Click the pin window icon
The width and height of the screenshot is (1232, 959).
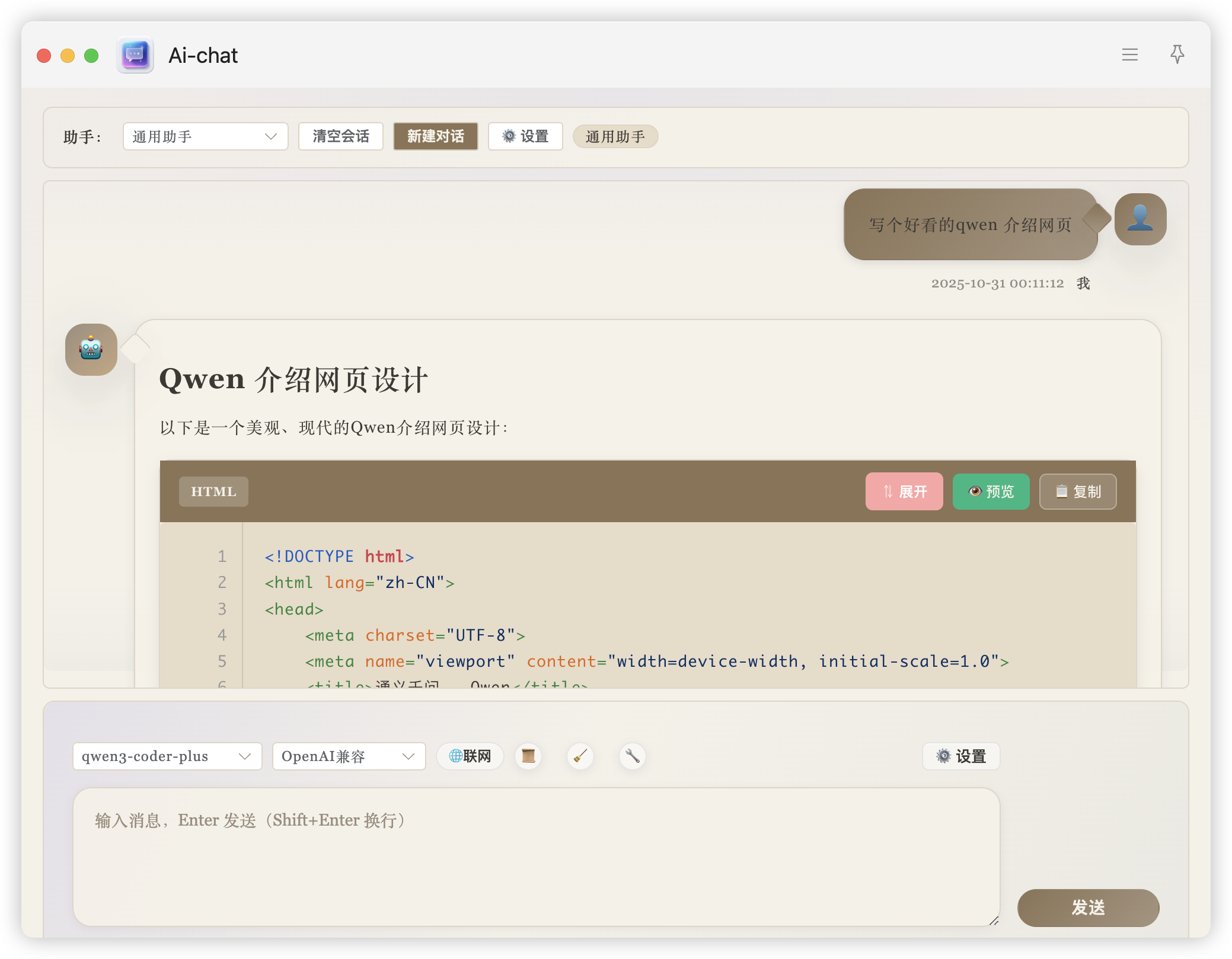coord(1177,55)
